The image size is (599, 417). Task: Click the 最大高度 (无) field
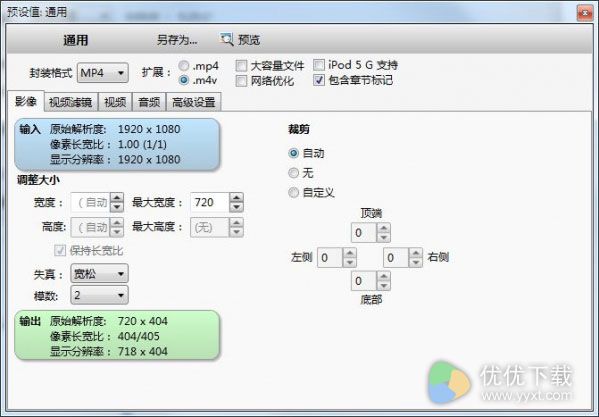[210, 228]
